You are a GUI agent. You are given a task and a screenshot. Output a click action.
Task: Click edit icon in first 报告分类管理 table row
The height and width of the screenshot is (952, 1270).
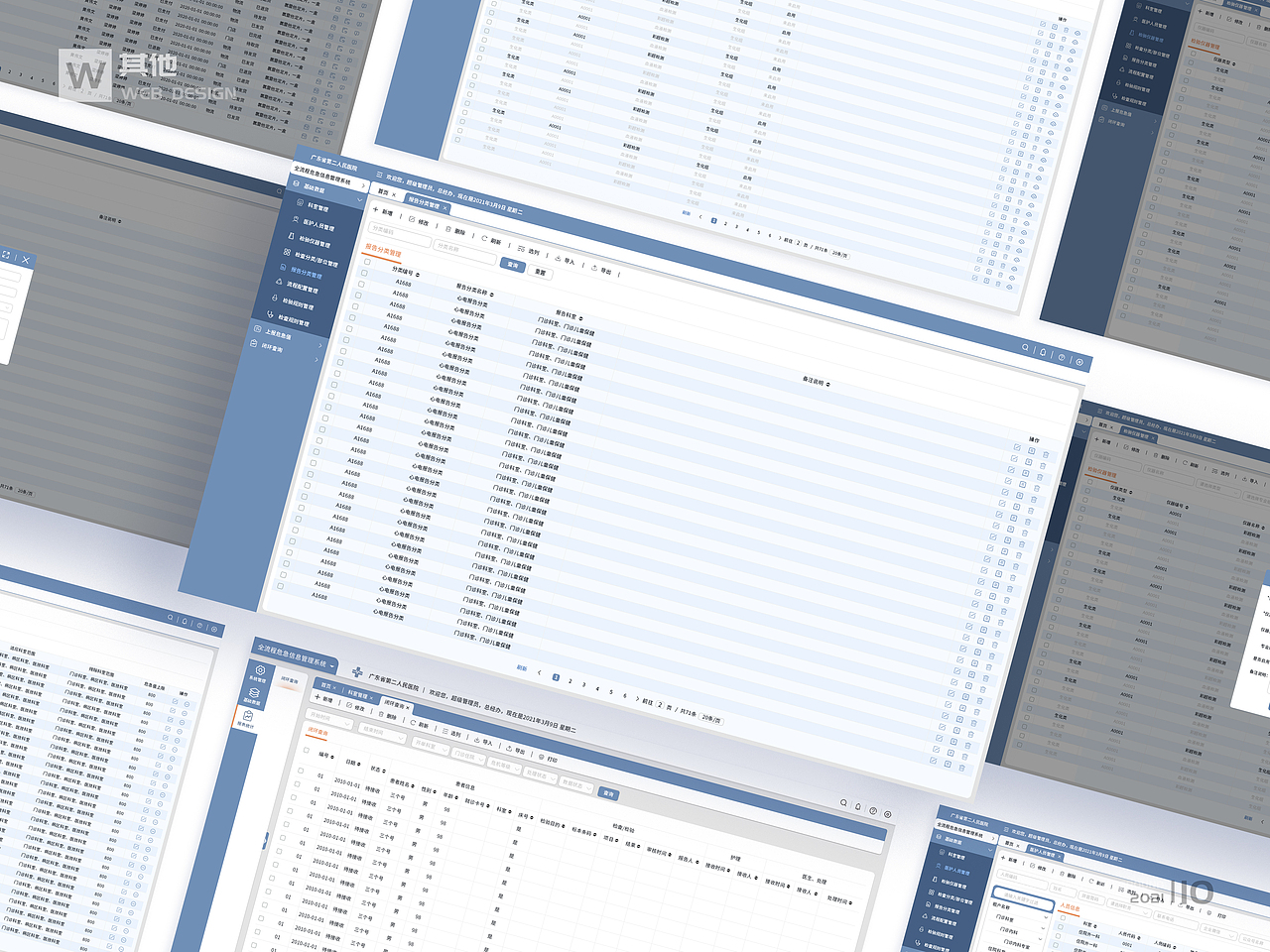[x=1017, y=447]
